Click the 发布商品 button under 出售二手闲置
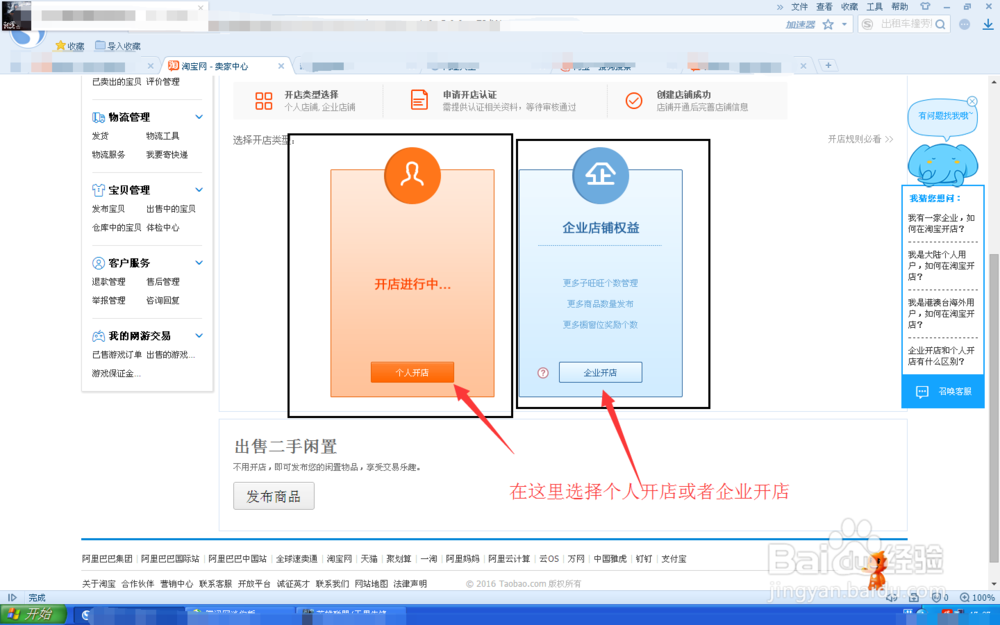The height and width of the screenshot is (625, 1000). pyautogui.click(x=273, y=495)
